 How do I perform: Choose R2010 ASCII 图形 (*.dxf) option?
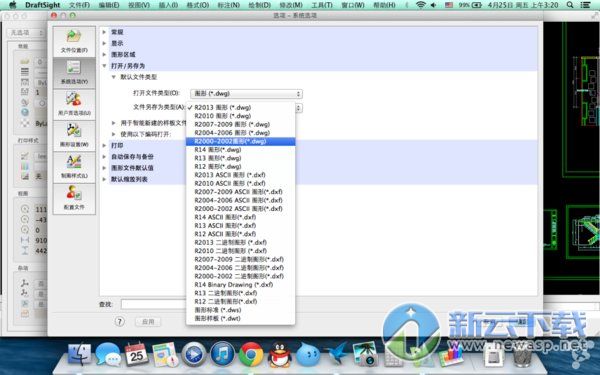tap(240, 183)
